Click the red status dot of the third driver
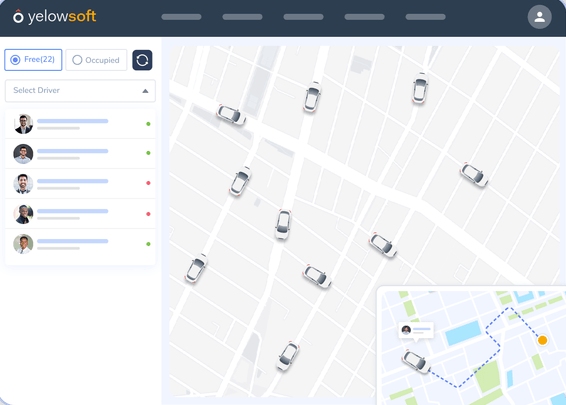566x405 pixels. [x=148, y=183]
